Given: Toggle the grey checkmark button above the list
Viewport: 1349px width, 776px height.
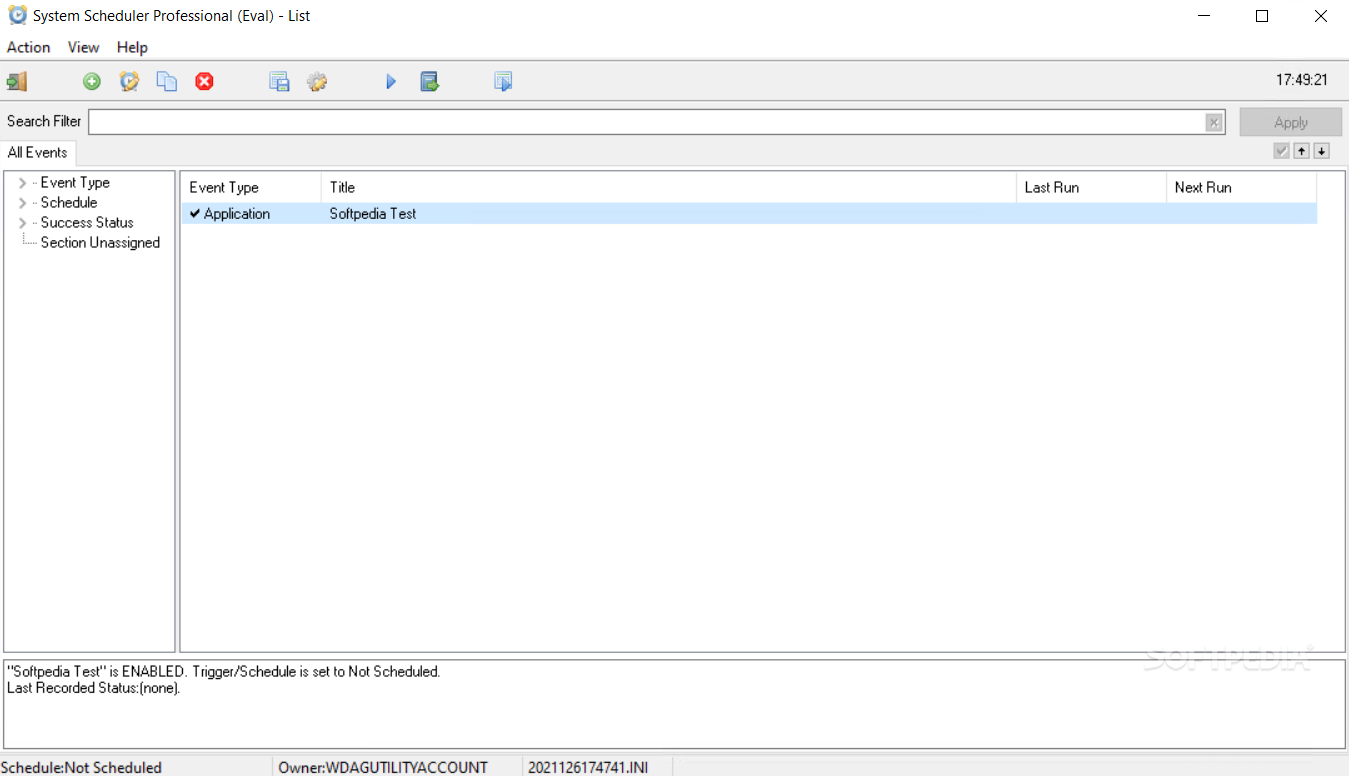Looking at the screenshot, I should [x=1281, y=151].
